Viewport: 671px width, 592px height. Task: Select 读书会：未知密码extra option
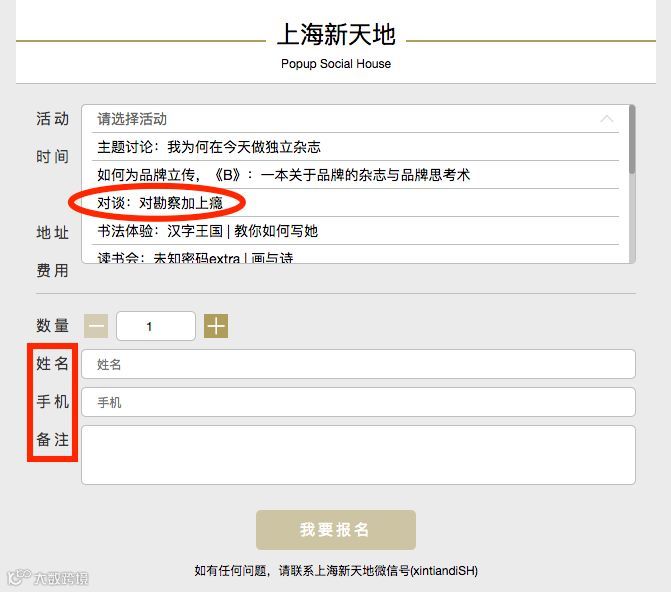point(355,256)
